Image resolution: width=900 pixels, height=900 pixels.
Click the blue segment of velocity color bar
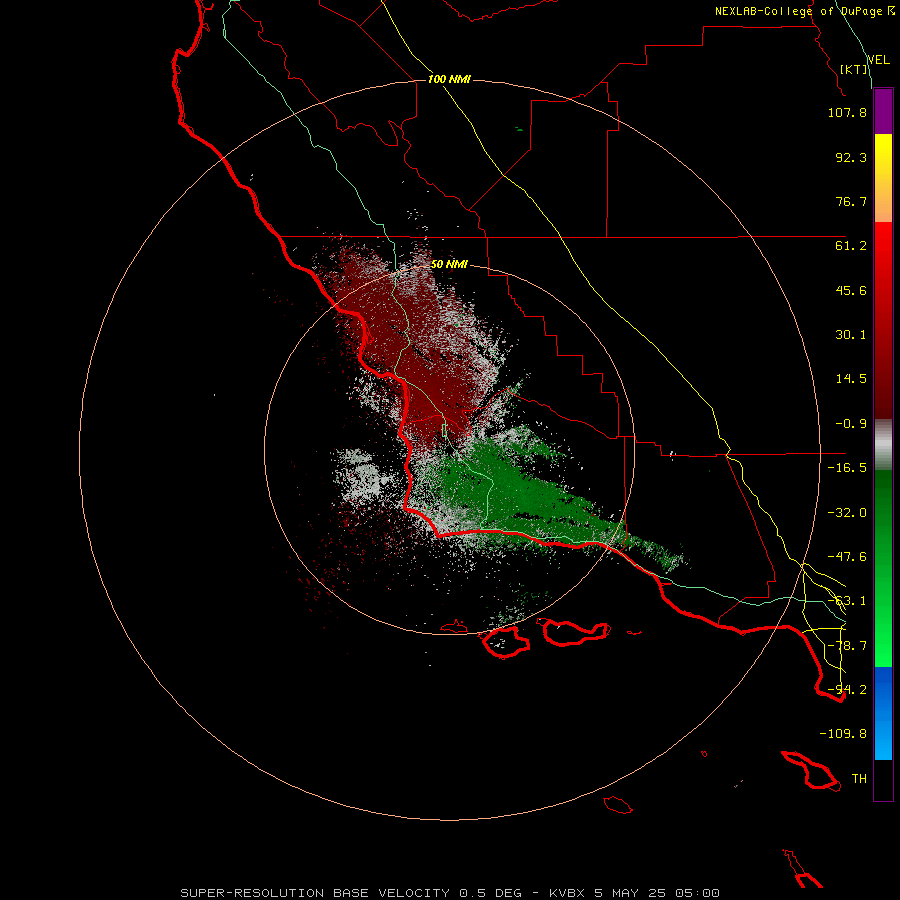(x=883, y=713)
